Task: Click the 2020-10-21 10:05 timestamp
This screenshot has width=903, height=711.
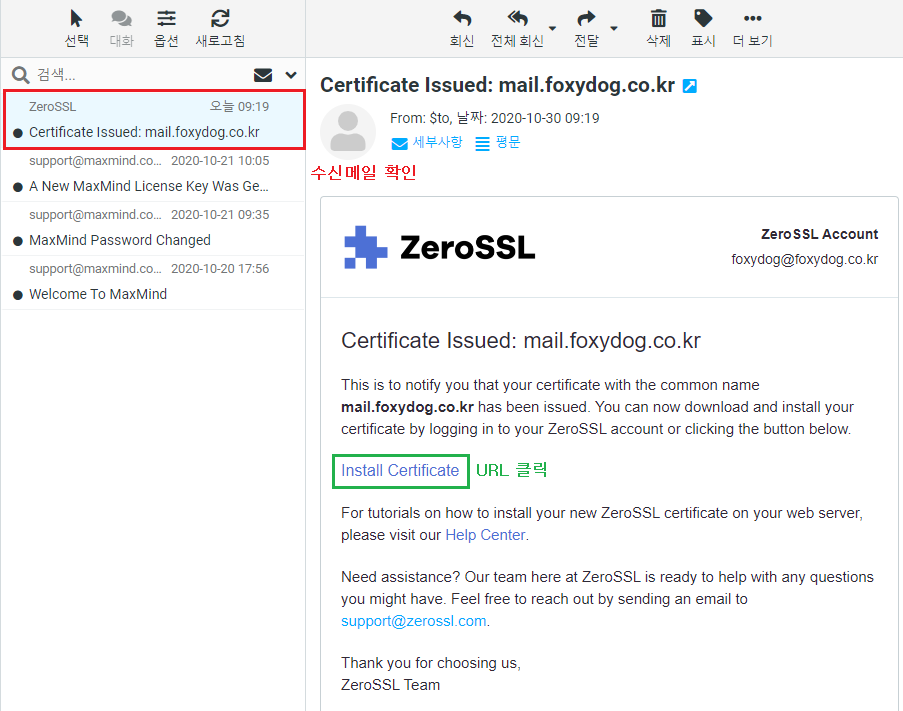Action: [220, 161]
